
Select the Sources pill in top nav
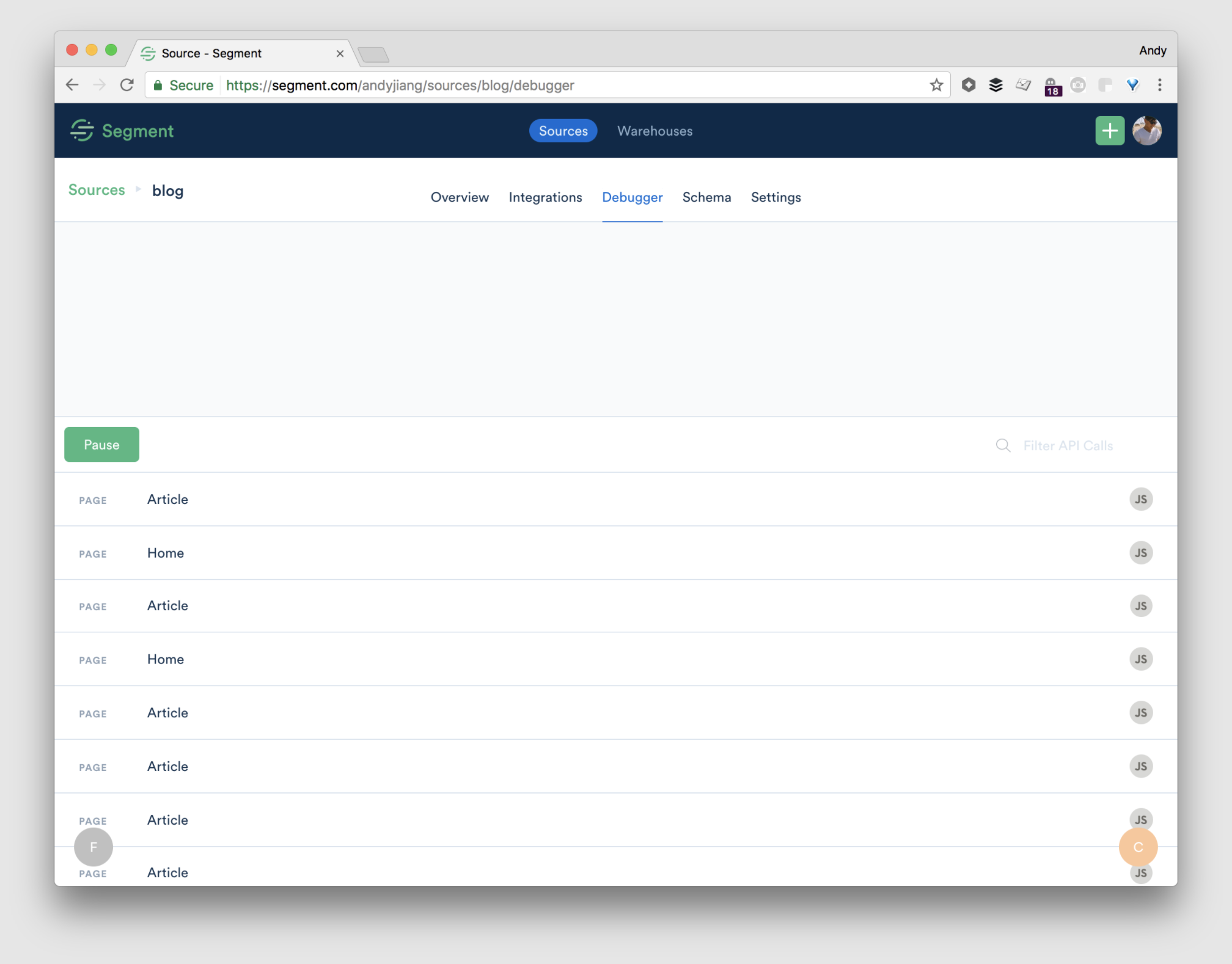tap(563, 131)
